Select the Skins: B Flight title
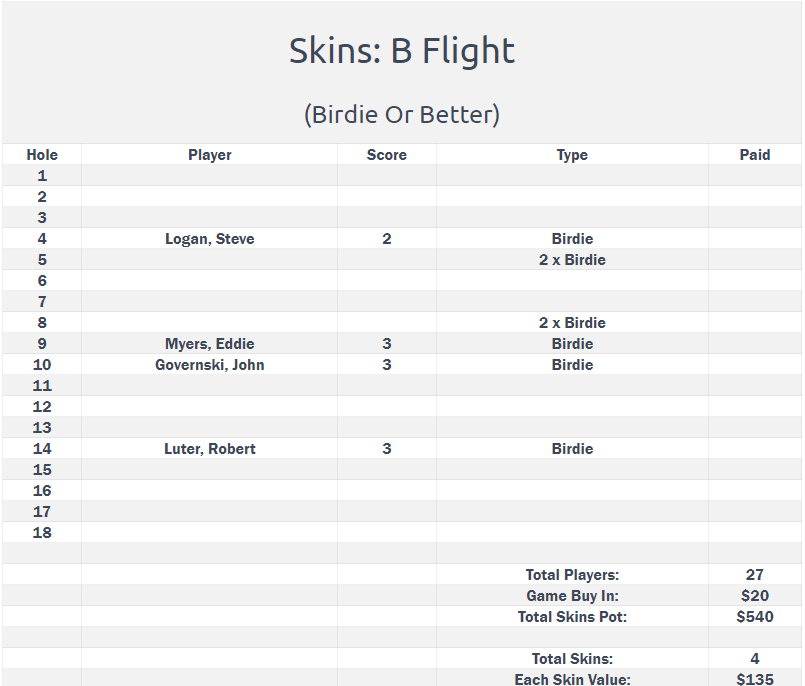This screenshot has width=805, height=686. [x=402, y=51]
